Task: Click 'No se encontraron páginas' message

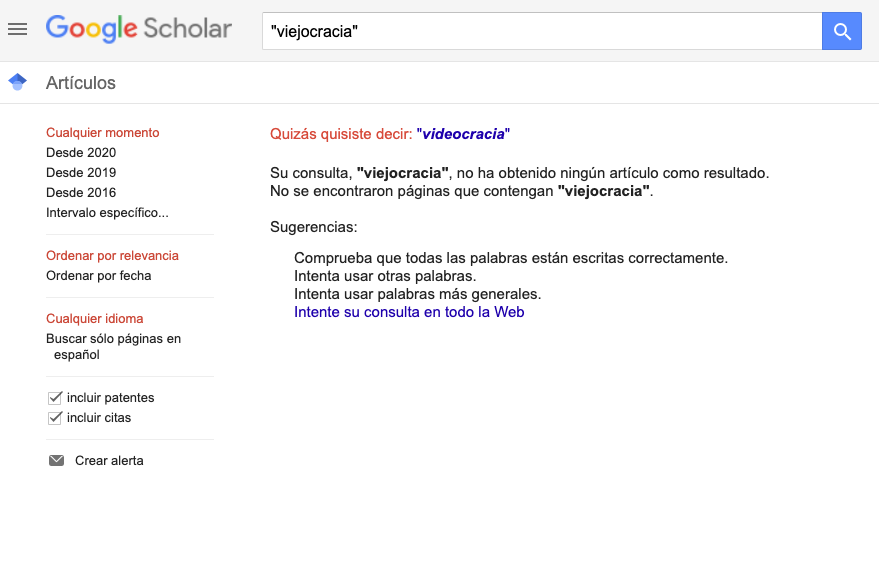Action: point(462,191)
